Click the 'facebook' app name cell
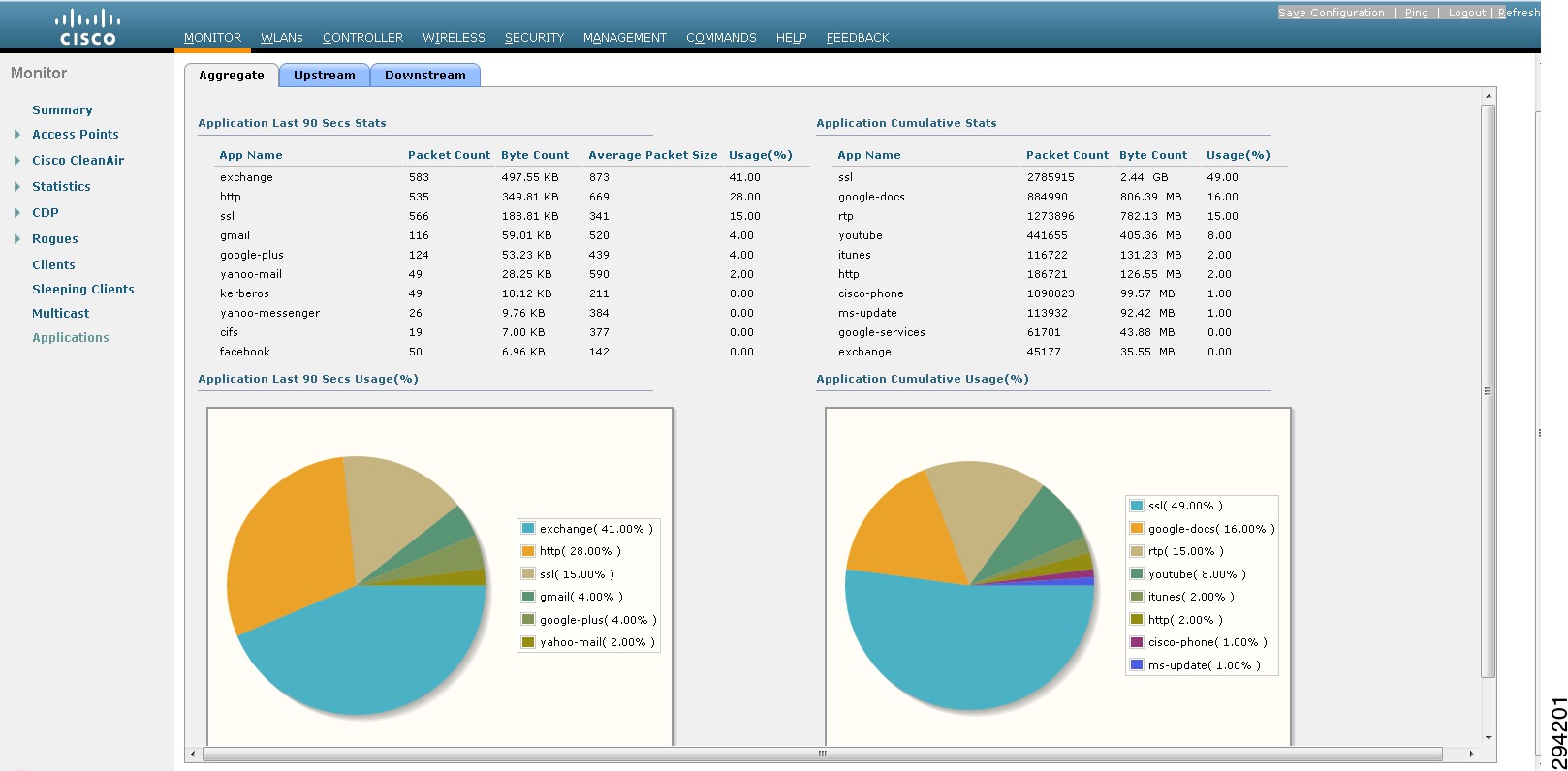Viewport: 1568px width, 771px height. 244,352
